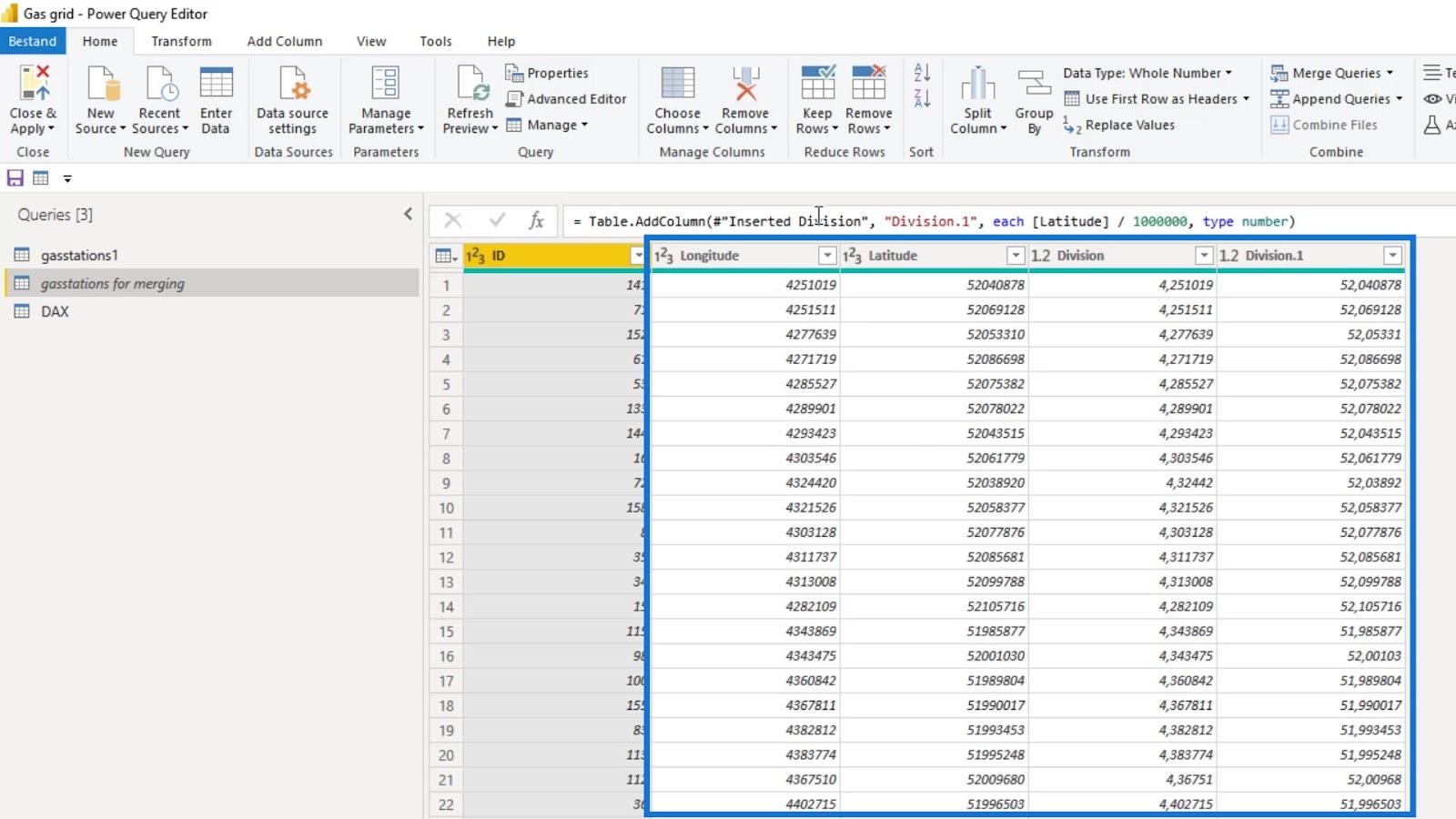Viewport: 1456px width, 819px height.
Task: Sort descending with the Z-A icon
Action: pos(922,98)
